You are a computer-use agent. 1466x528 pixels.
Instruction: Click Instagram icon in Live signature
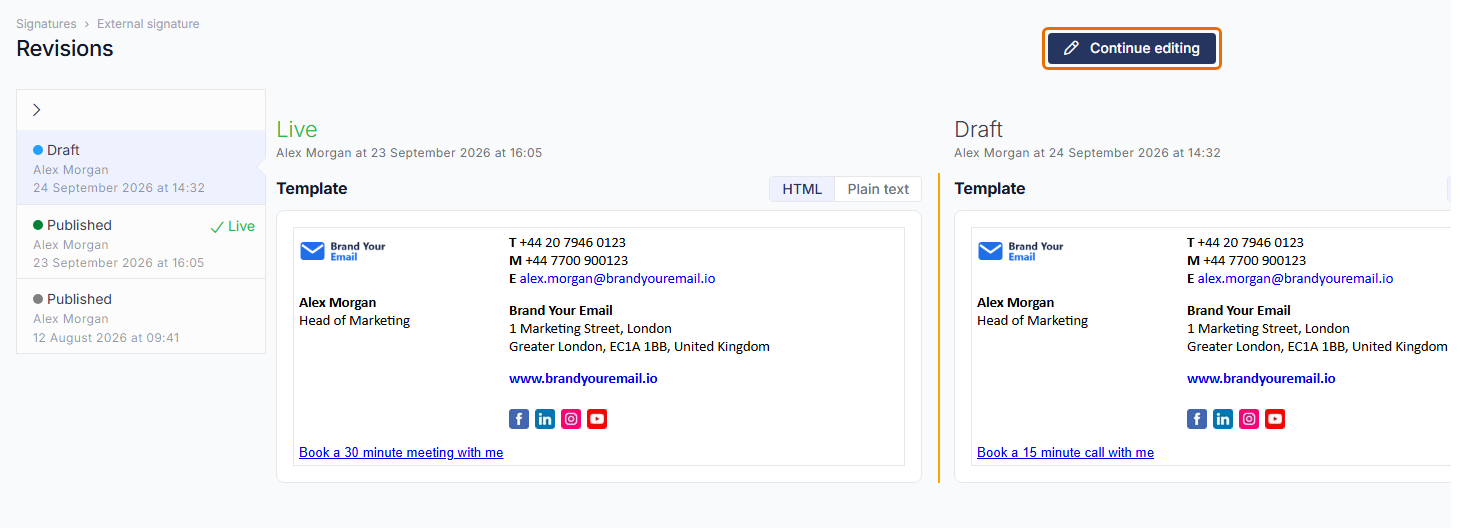(x=571, y=419)
